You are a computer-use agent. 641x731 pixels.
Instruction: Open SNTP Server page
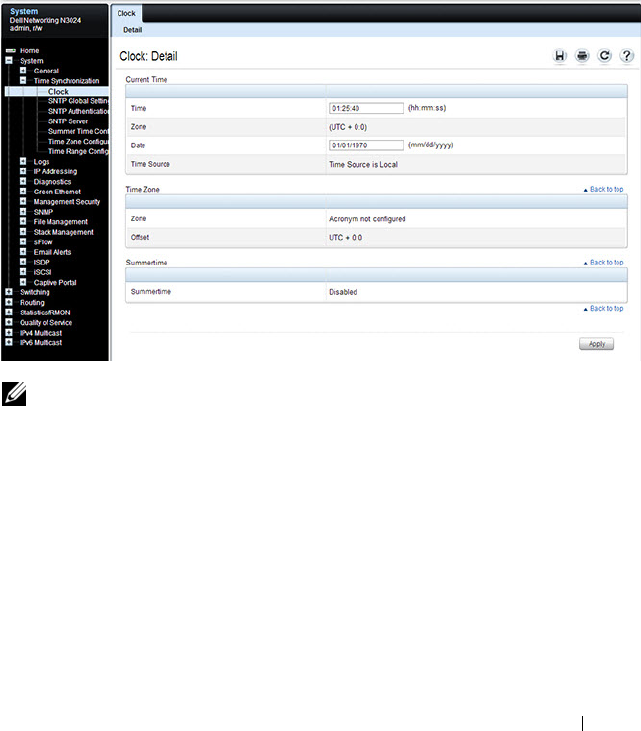coord(68,121)
